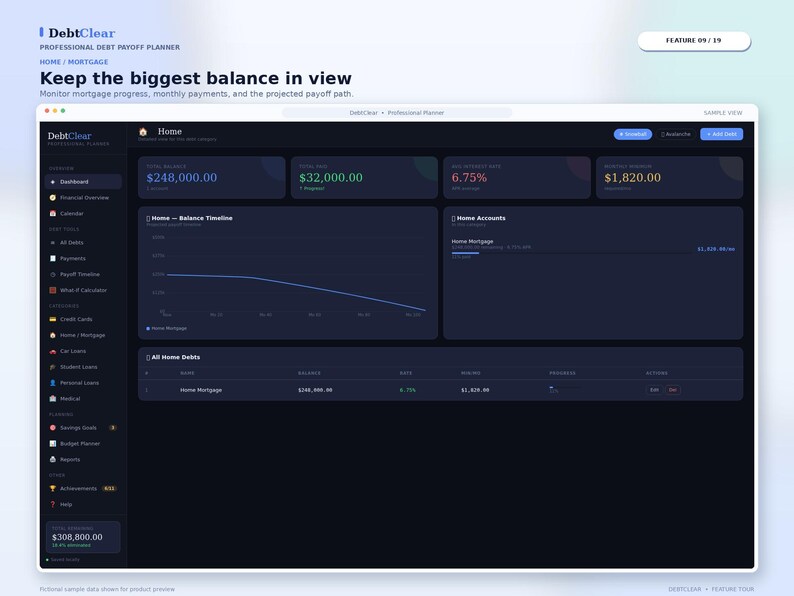
Task: Click the Personal Loans person icon
Action: pos(53,383)
